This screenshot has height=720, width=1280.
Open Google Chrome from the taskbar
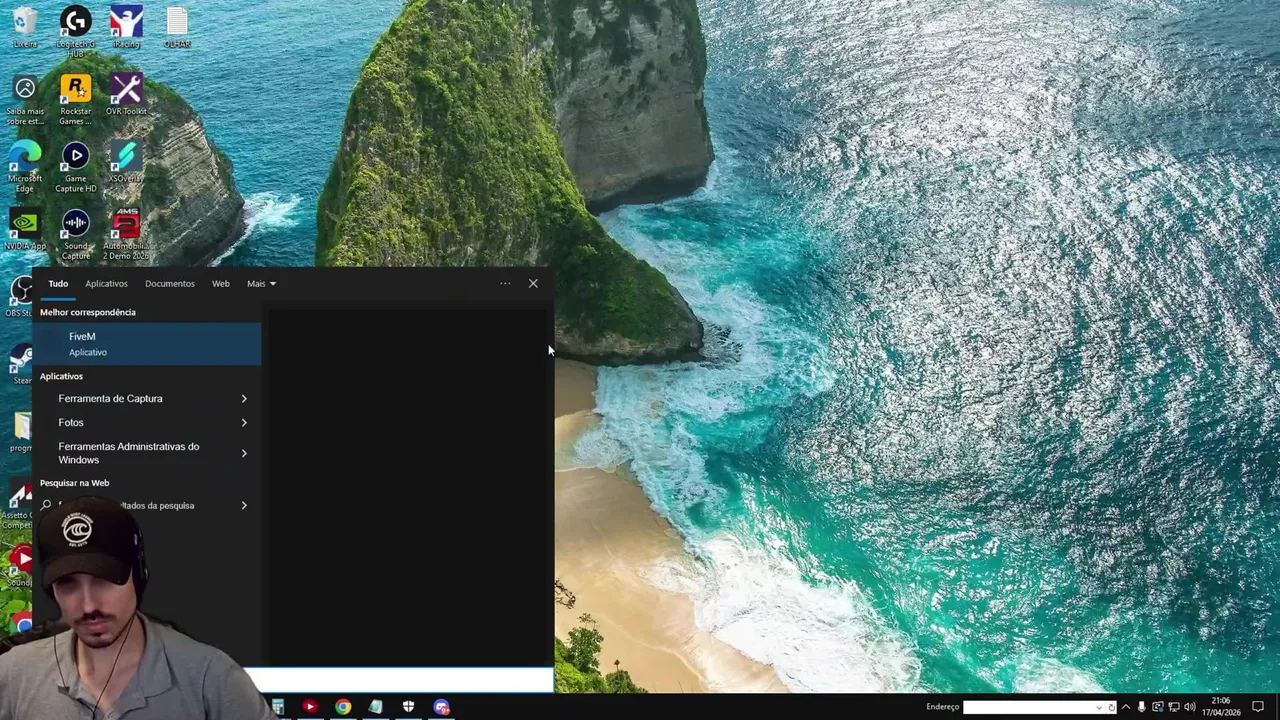343,707
